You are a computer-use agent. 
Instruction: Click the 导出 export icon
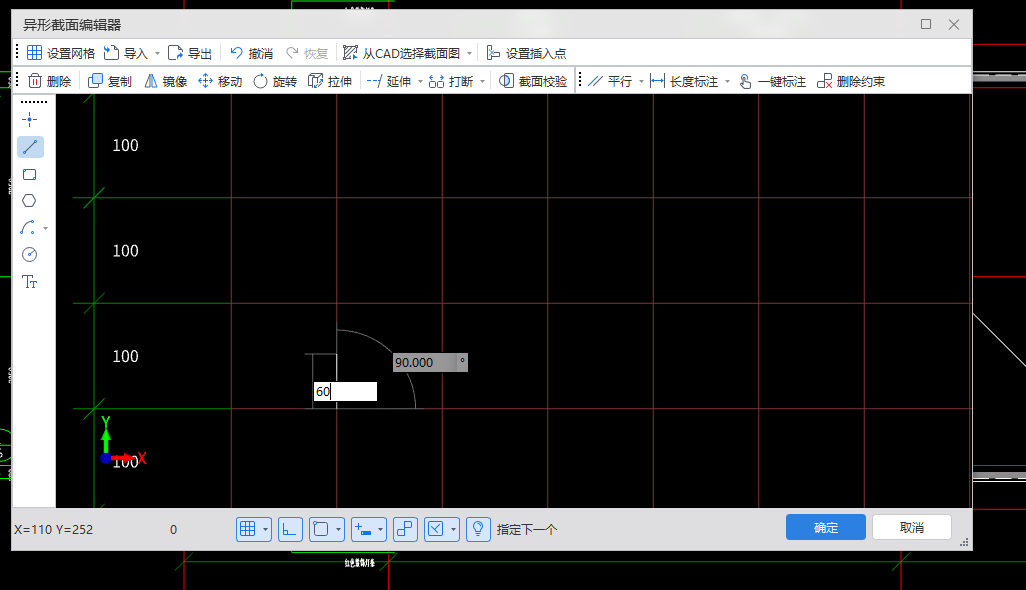[175, 53]
